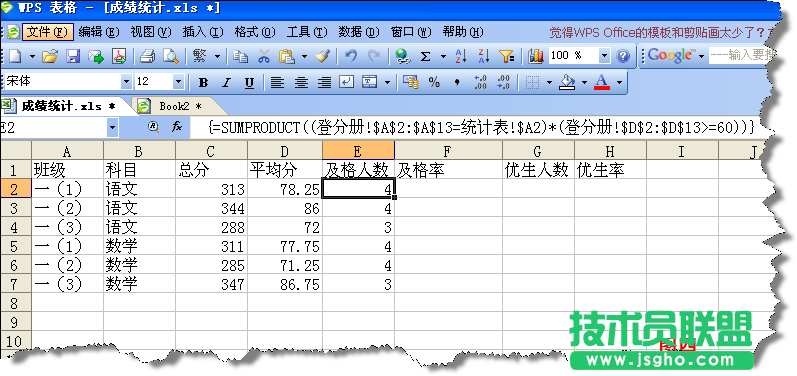
Task: Open the 插入(I) menu
Action: click(x=203, y=32)
